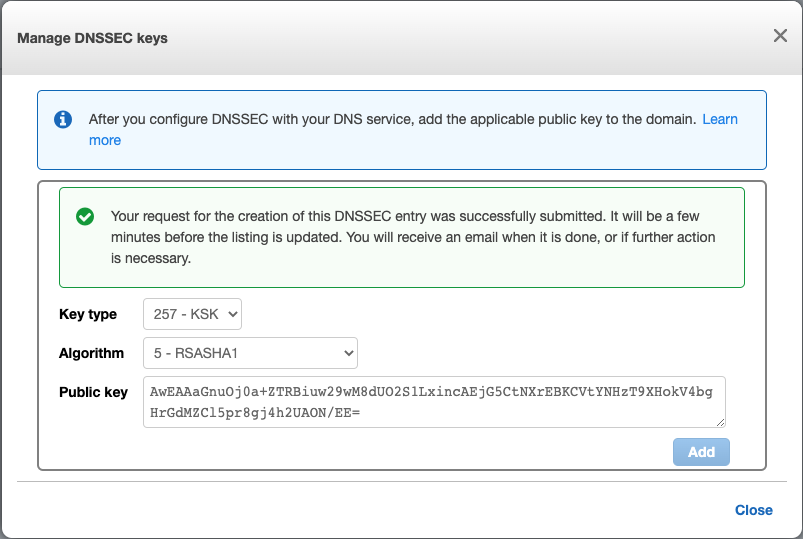Open the Key type dropdown
803x539 pixels.
192,314
